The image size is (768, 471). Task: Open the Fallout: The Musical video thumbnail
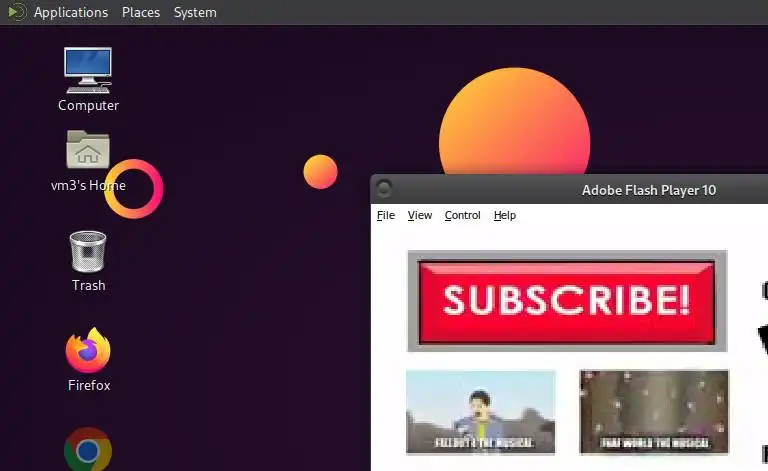point(480,412)
